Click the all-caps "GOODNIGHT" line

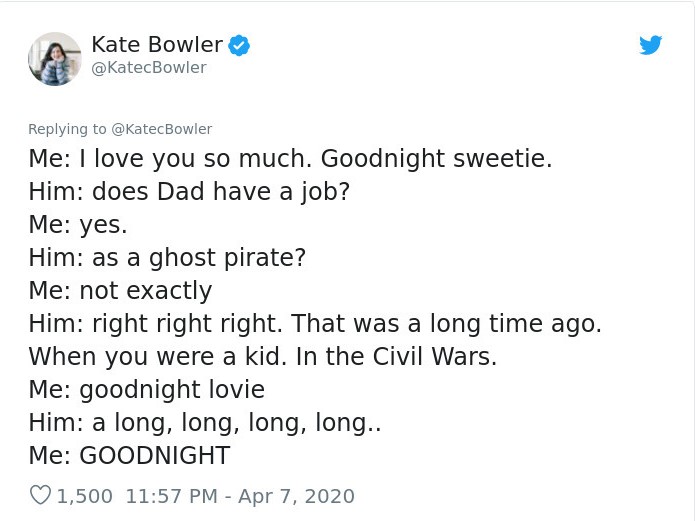(x=129, y=456)
